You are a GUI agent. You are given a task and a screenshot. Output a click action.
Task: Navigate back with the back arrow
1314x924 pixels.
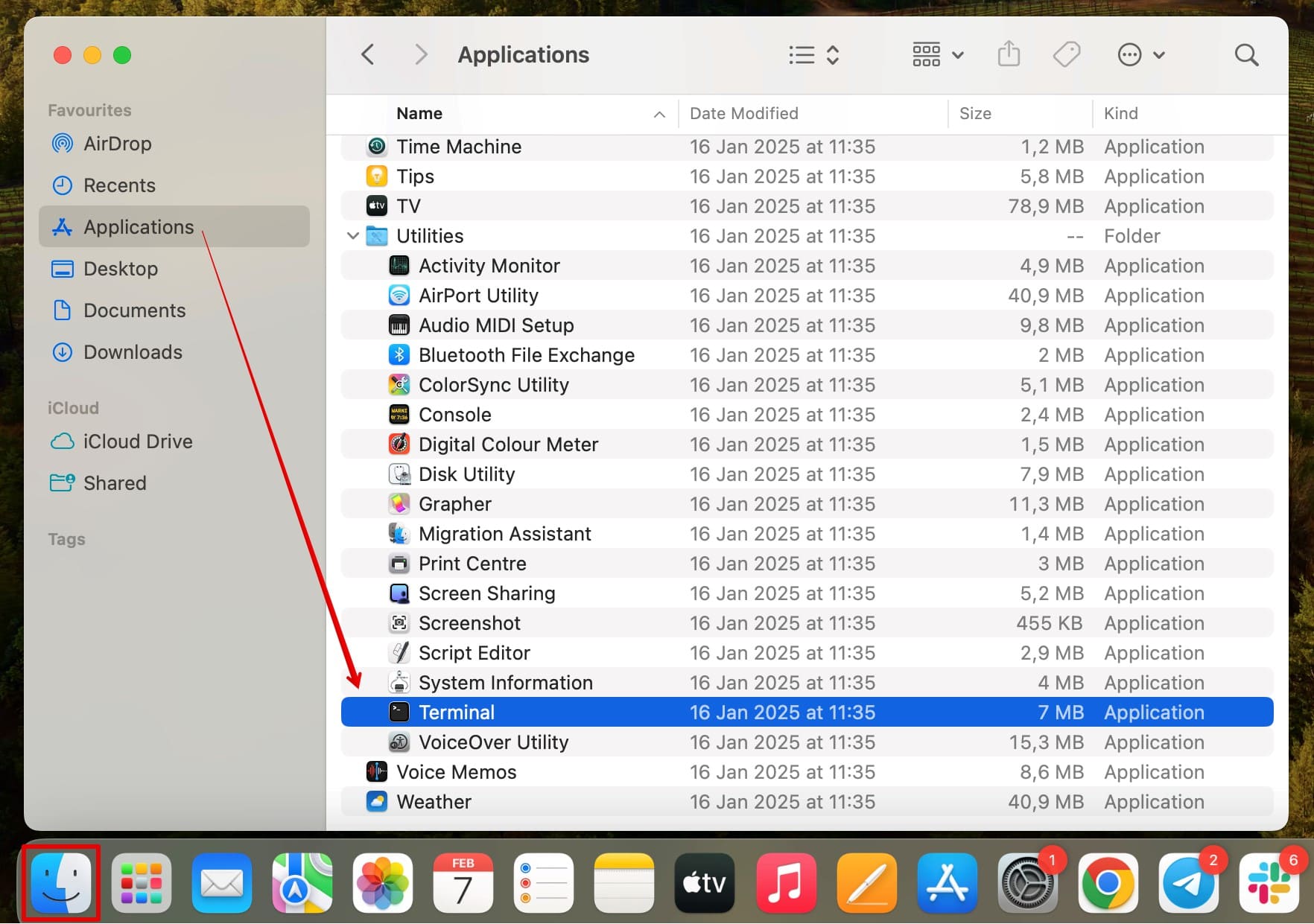366,54
